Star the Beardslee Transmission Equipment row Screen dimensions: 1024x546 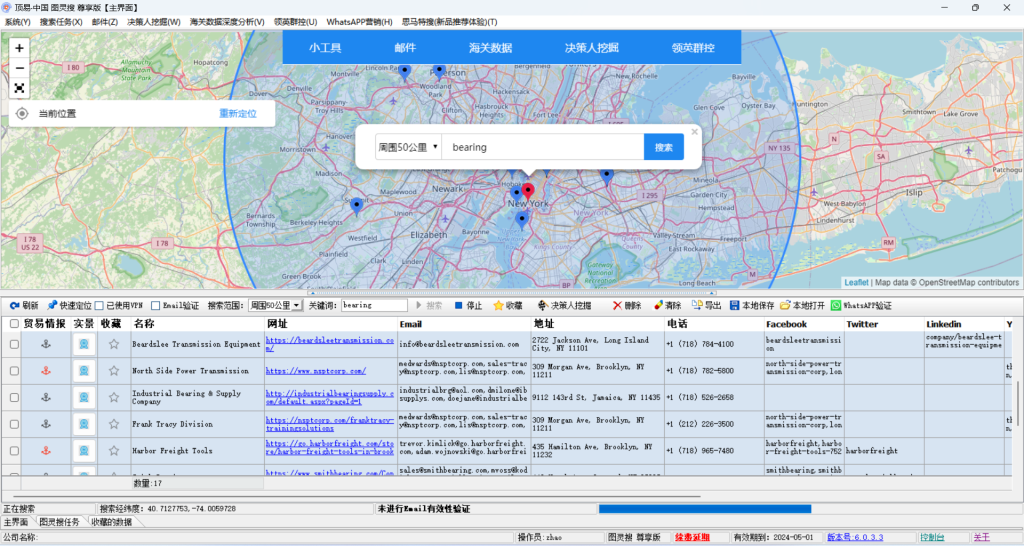[114, 345]
